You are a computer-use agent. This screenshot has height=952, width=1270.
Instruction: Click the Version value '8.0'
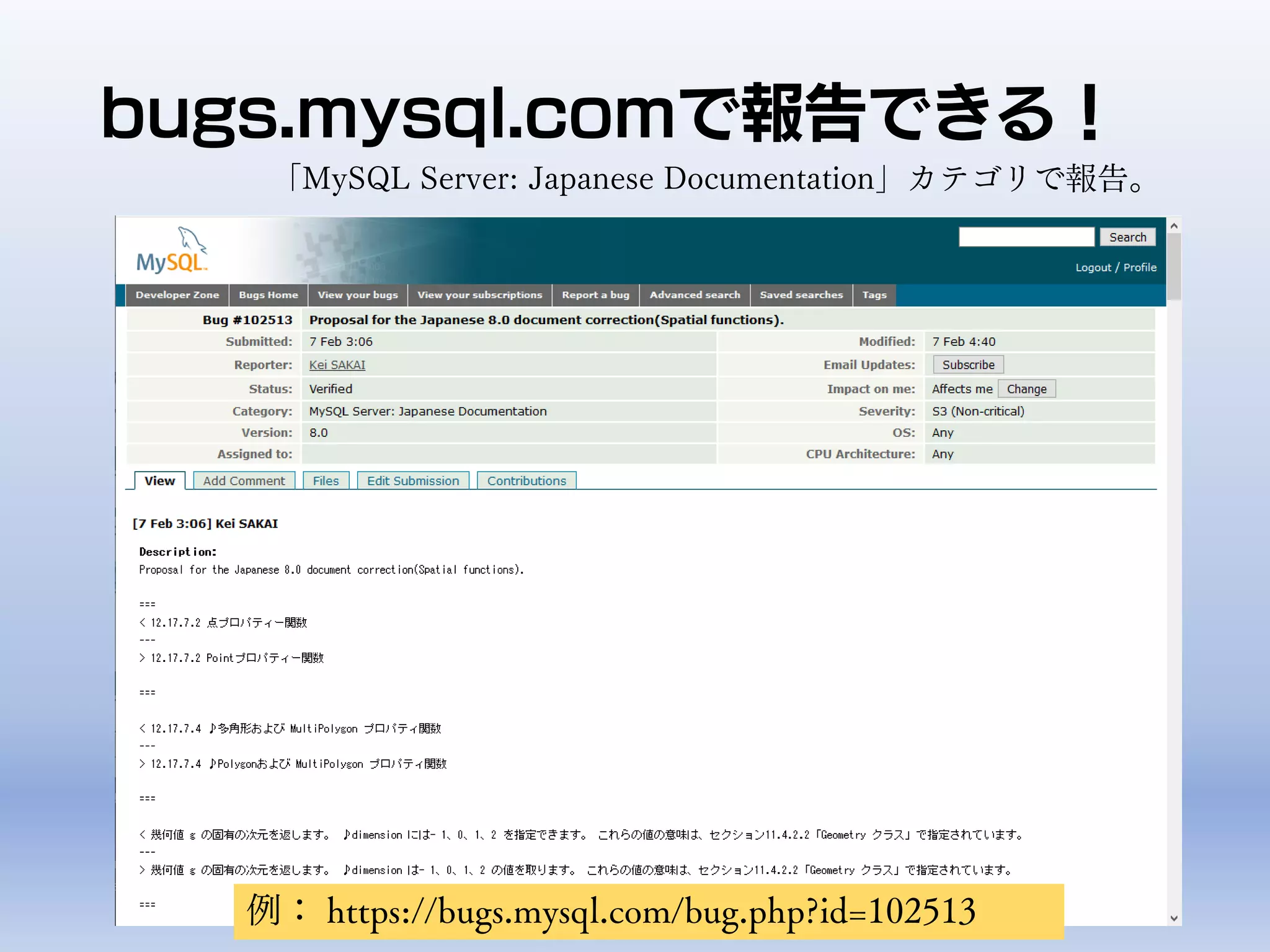pyautogui.click(x=318, y=433)
